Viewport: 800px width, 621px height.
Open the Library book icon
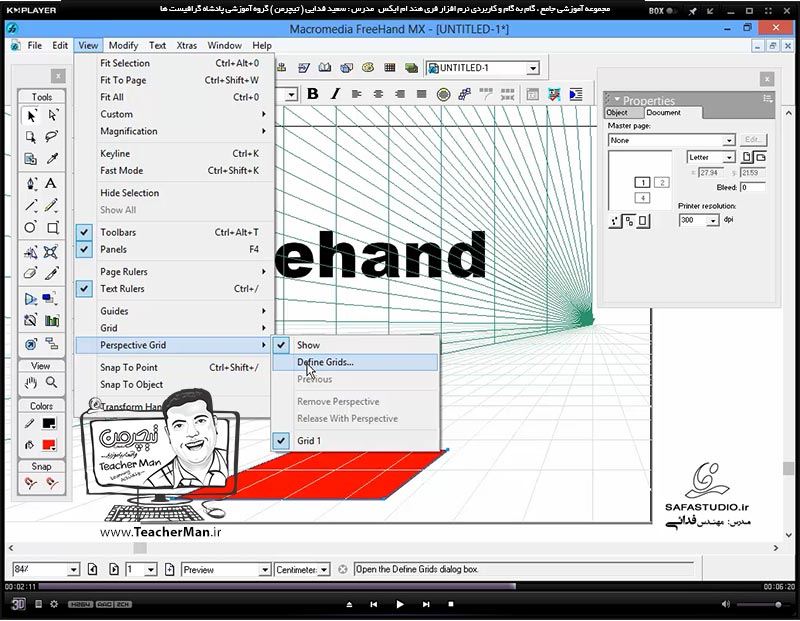[x=325, y=67]
